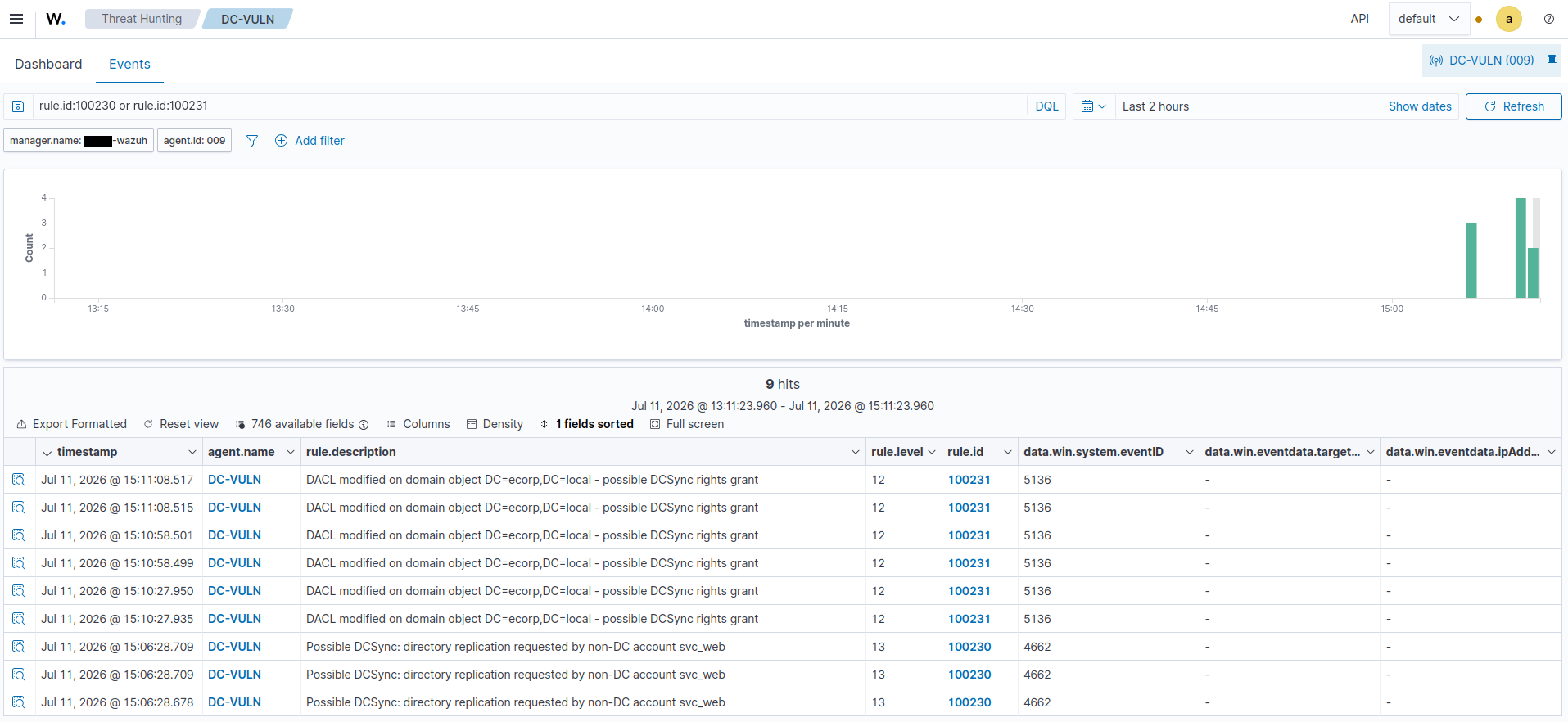Open DC-VULN agent link in first row
Viewport: 1568px width, 722px height.
pos(234,480)
